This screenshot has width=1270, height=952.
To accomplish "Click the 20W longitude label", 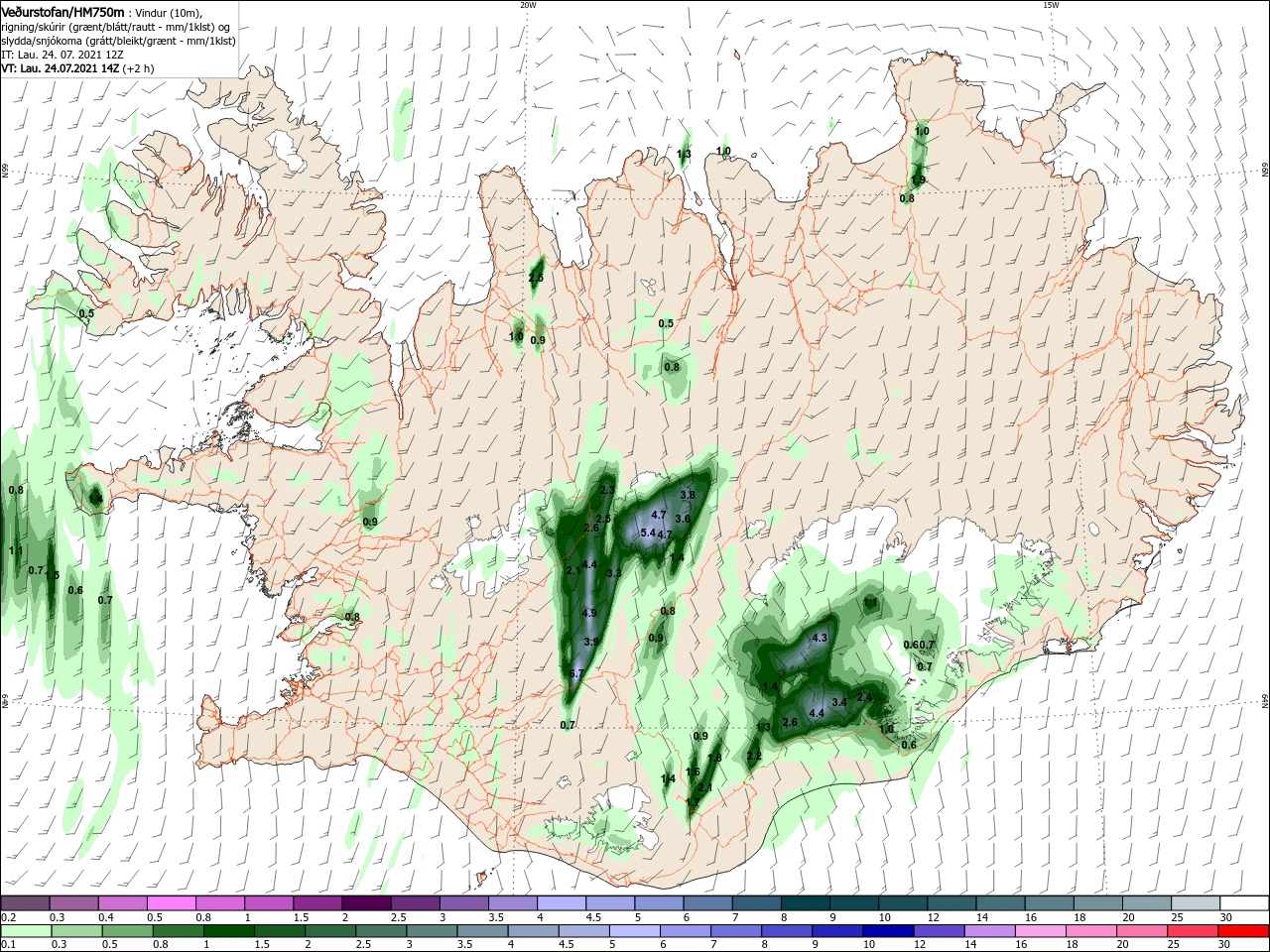I will 528,5.
